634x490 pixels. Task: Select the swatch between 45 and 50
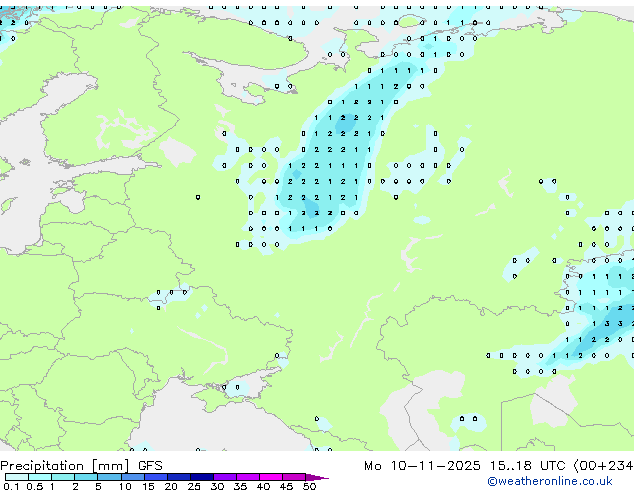(x=294, y=477)
